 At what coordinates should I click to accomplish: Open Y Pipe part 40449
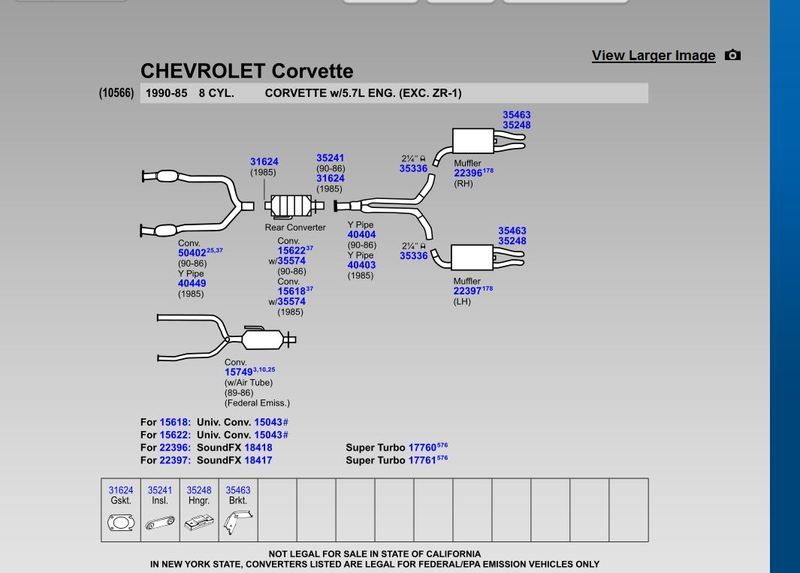192,284
